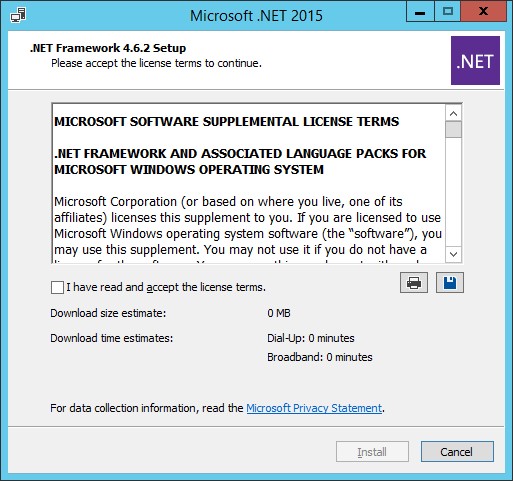The height and width of the screenshot is (481, 513).
Task: Save the license terms to disk
Action: (x=450, y=283)
